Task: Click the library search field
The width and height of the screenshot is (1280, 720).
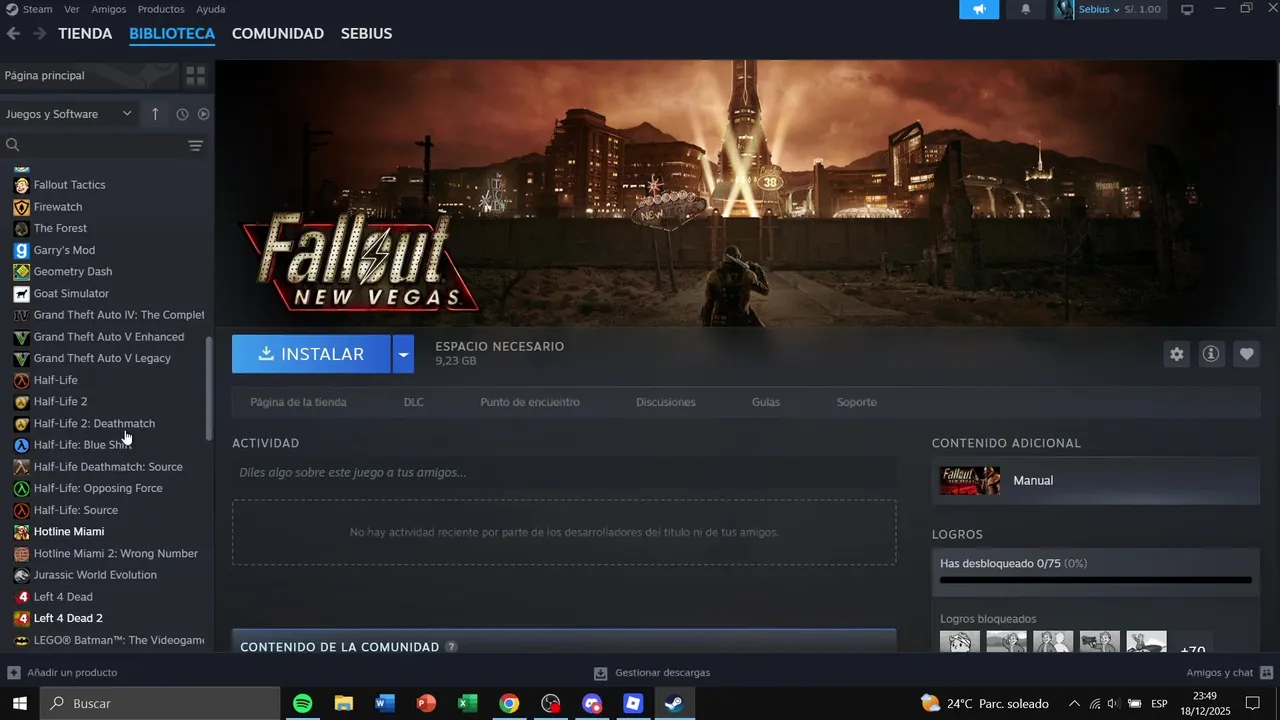Action: pos(95,146)
